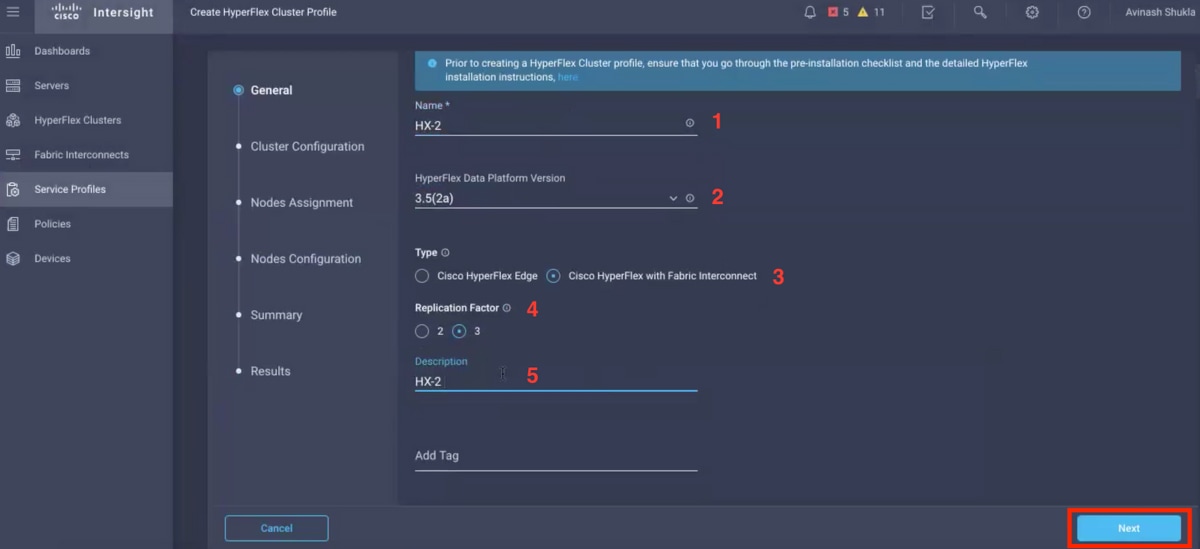The height and width of the screenshot is (549, 1200).
Task: Click the Policies sidebar icon
Action: pyautogui.click(x=13, y=224)
